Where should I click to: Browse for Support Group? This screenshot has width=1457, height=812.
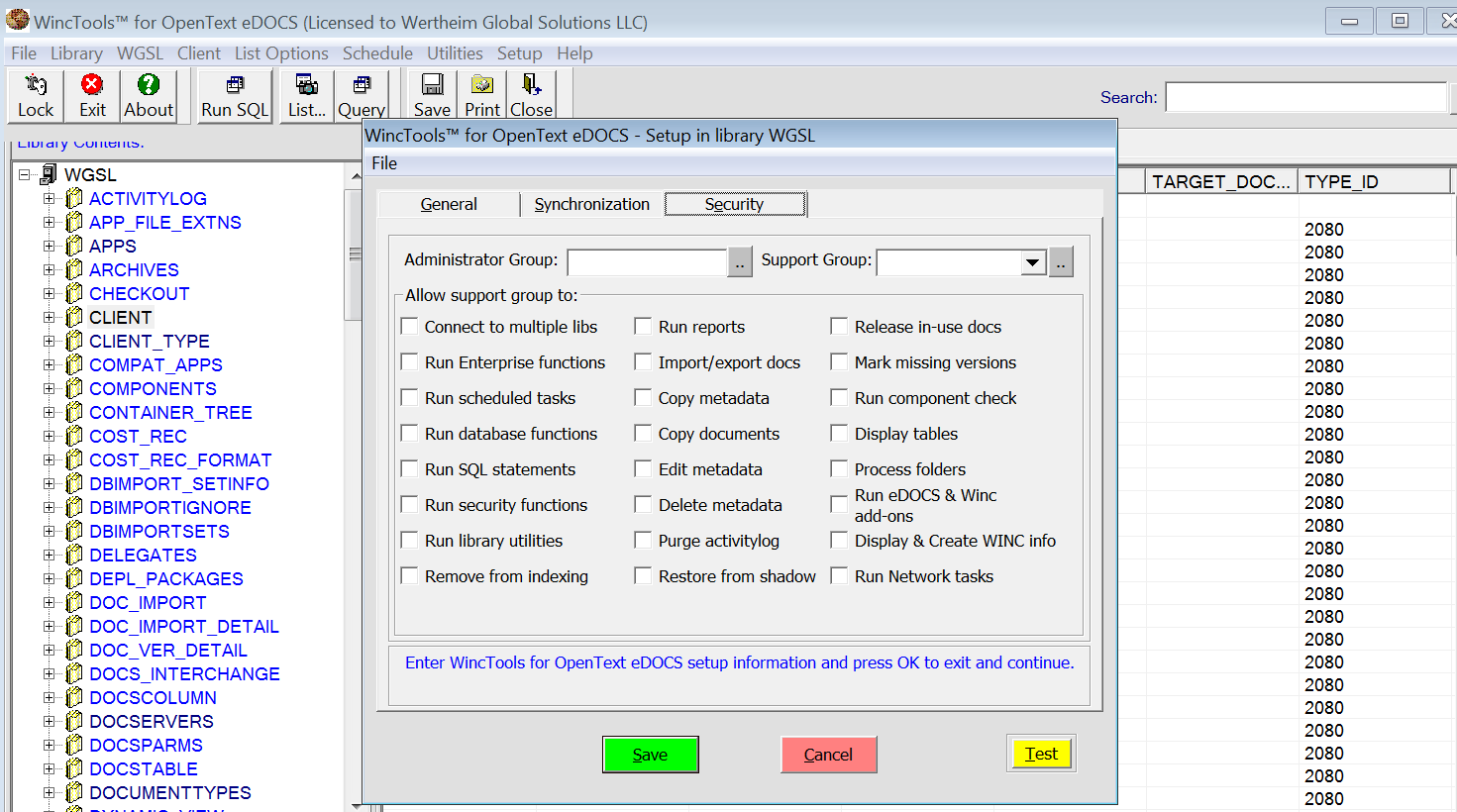[1061, 262]
